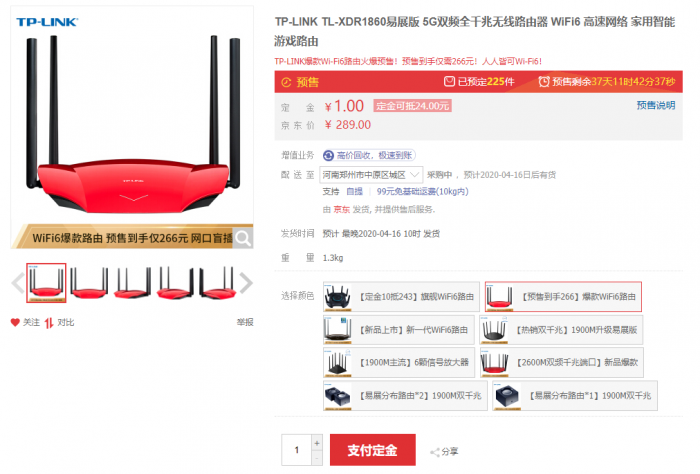Select the second router thumbnail image
700x474 pixels.
pos(89,283)
